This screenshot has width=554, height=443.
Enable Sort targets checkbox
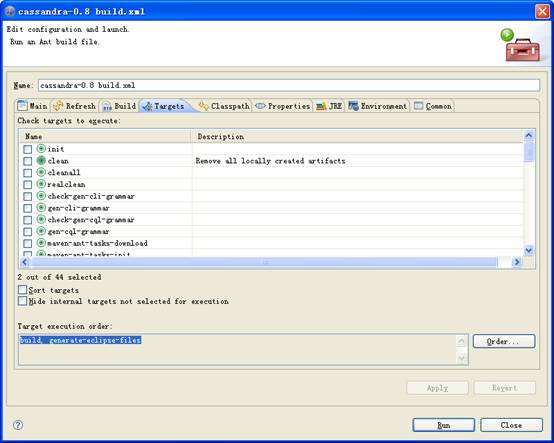(23, 290)
